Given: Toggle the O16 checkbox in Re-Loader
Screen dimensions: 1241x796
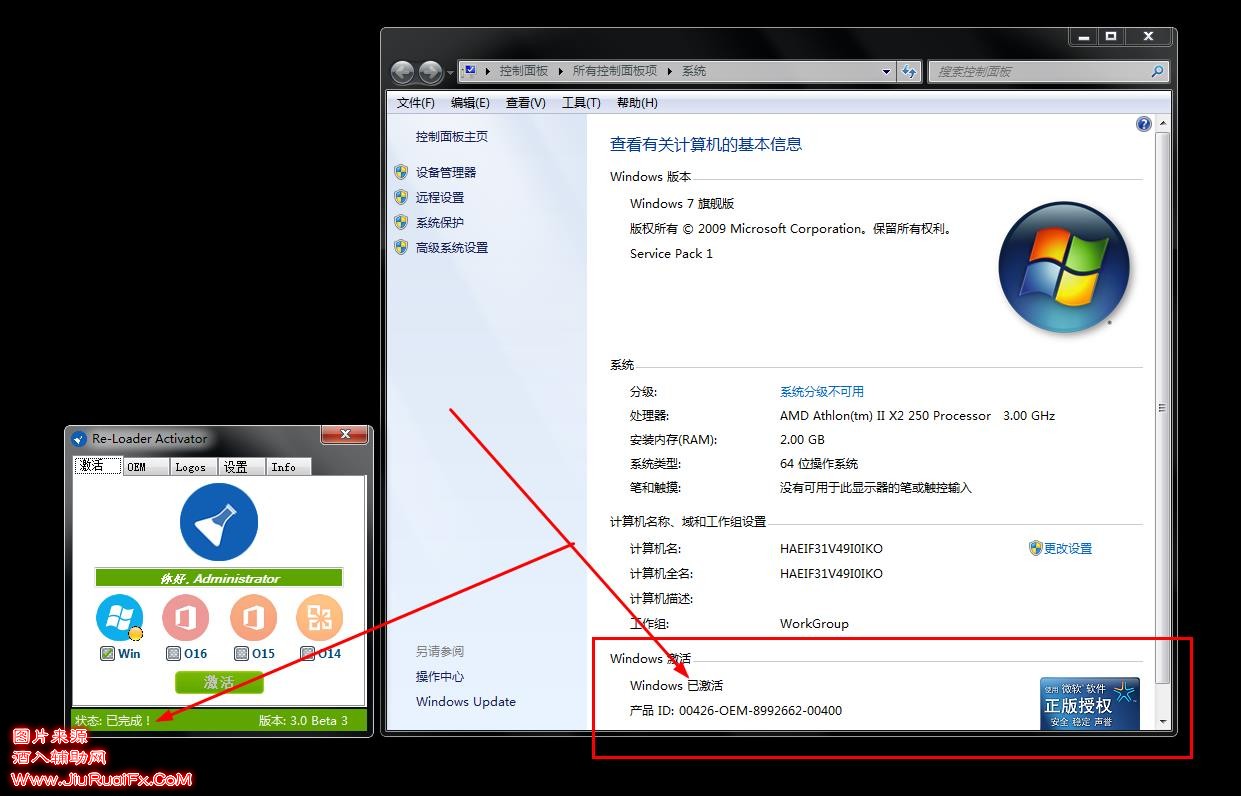Looking at the screenshot, I should point(174,654).
